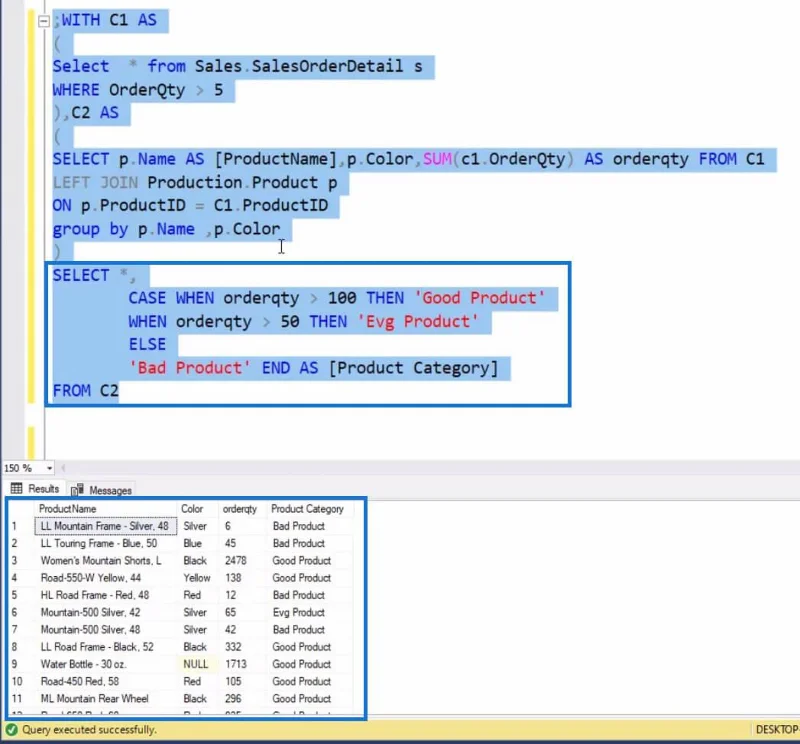Viewport: 800px width, 744px height.
Task: Click the Results tab grid icon
Action: click(17, 488)
